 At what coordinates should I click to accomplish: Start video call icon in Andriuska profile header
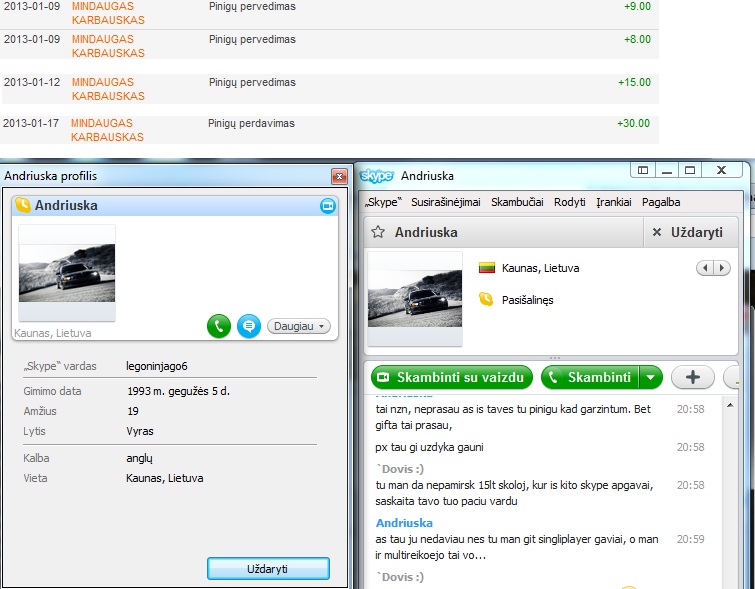click(328, 206)
